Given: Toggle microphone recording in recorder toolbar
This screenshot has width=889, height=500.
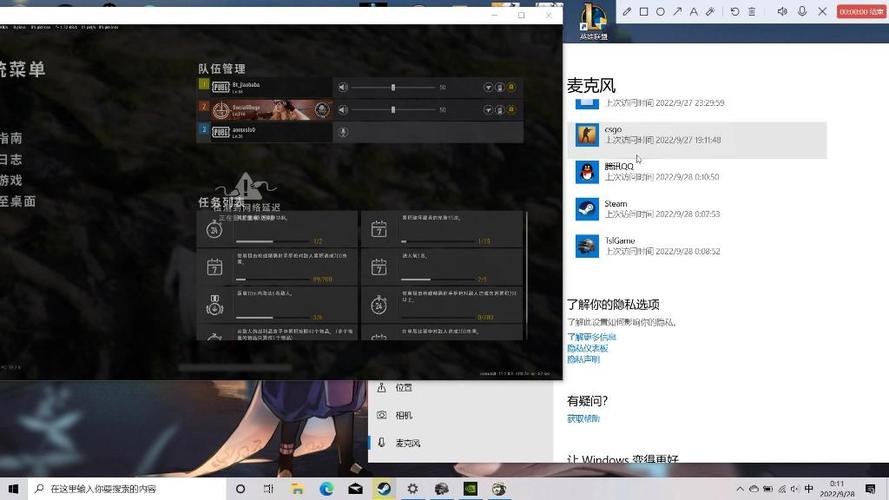Looking at the screenshot, I should 802,11.
